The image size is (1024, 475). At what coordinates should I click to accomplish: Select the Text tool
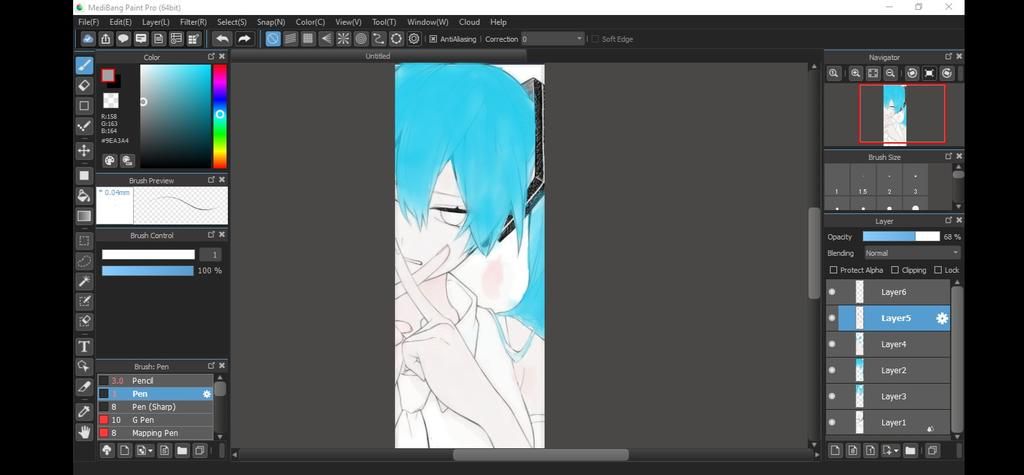(x=84, y=346)
